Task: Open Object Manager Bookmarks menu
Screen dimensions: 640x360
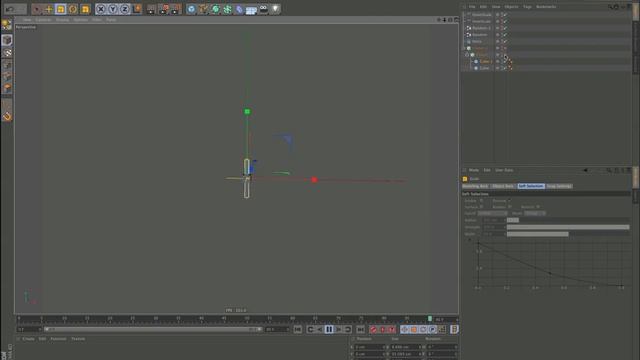Action: click(546, 7)
